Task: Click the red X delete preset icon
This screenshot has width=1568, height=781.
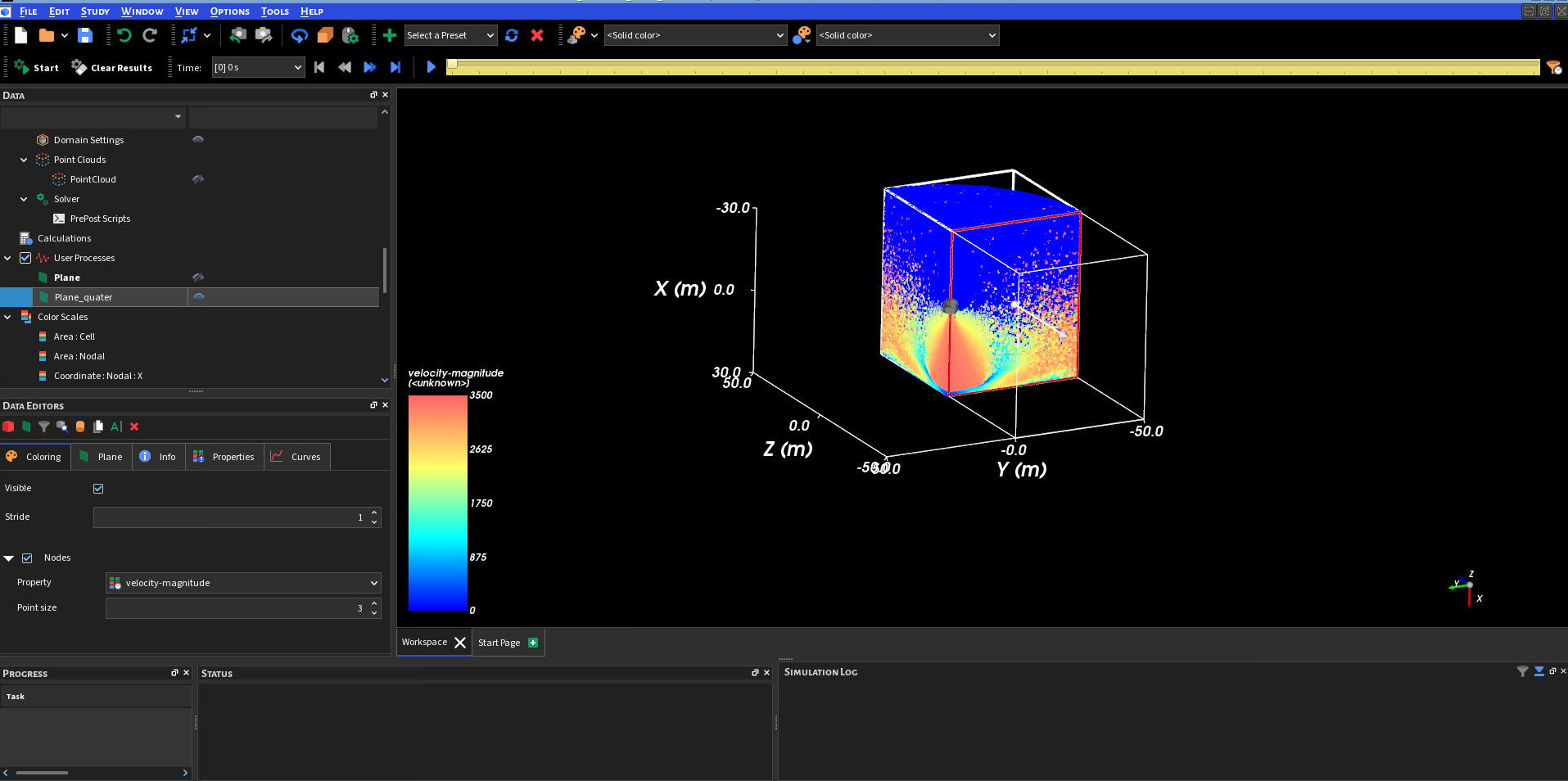Action: point(537,35)
